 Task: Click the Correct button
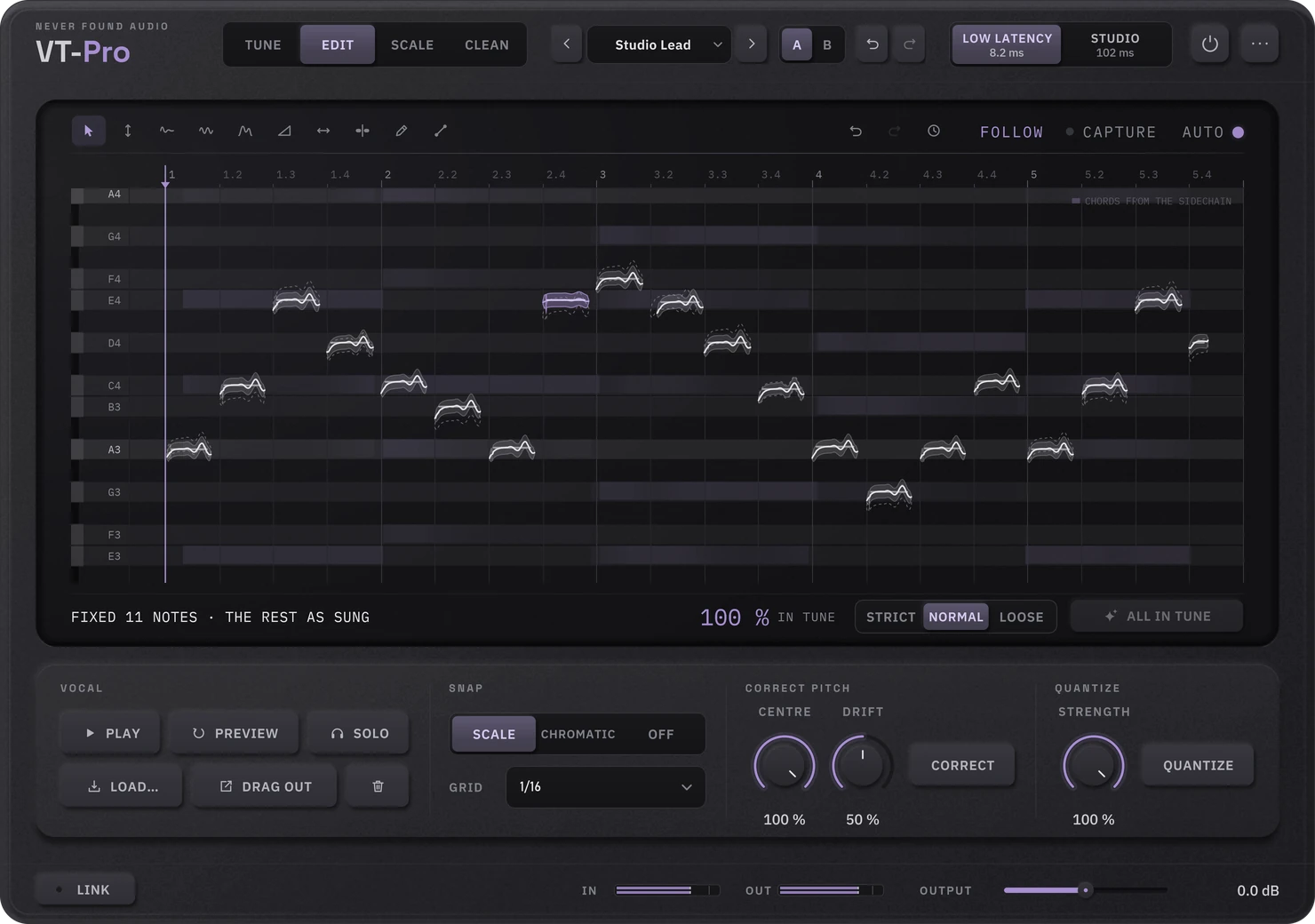pyautogui.click(x=962, y=765)
